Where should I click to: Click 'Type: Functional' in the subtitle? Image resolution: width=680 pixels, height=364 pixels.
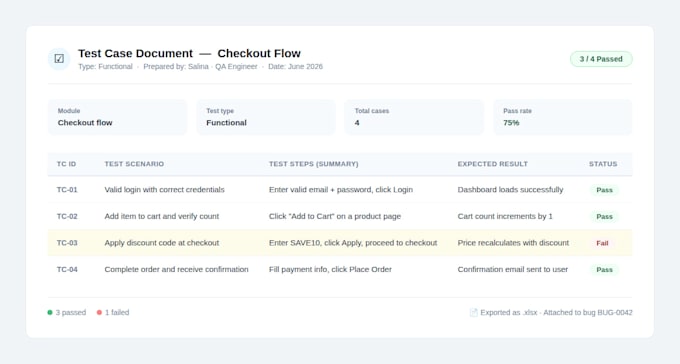105,66
